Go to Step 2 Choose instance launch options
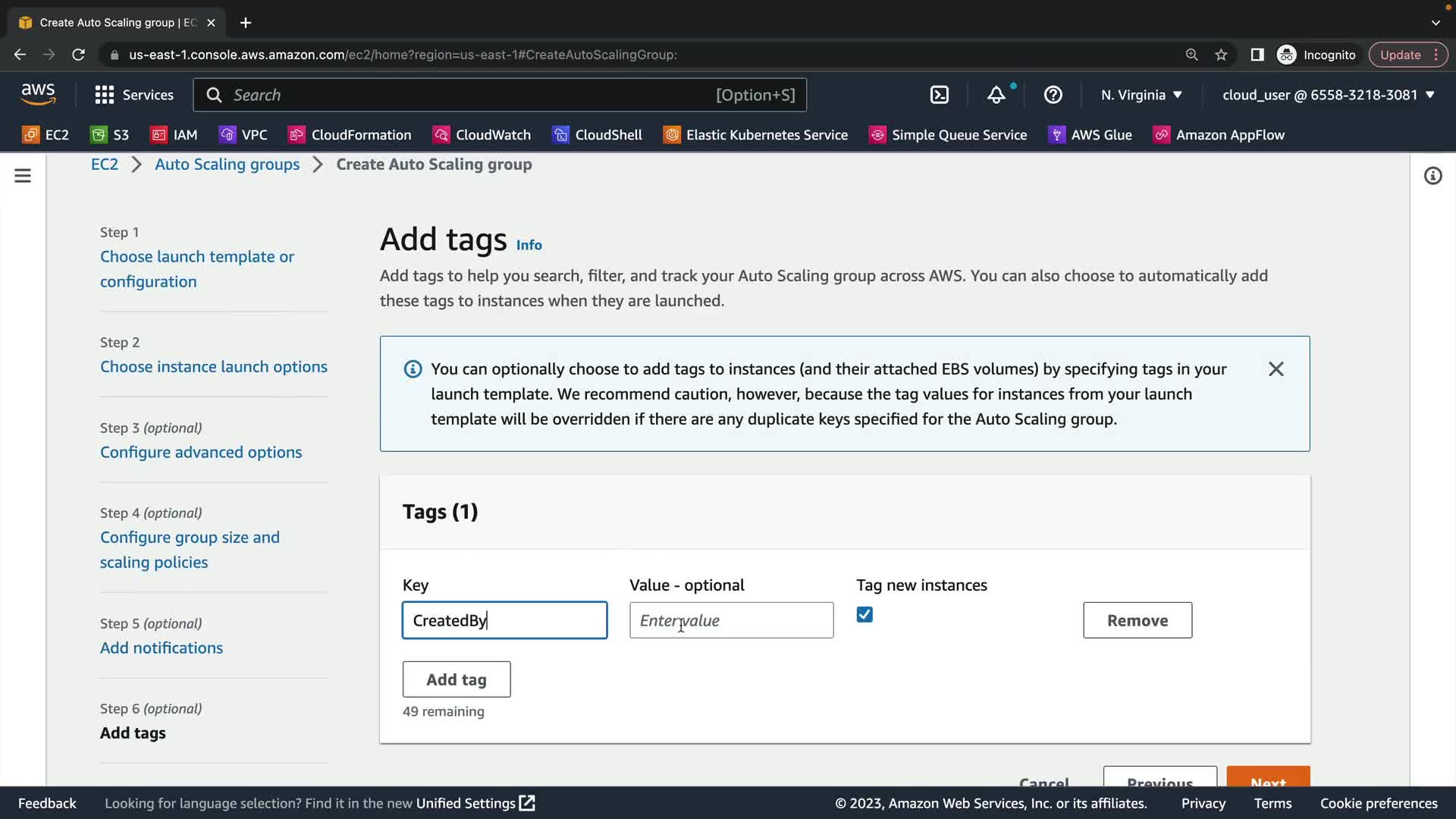This screenshot has width=1456, height=819. 214,367
